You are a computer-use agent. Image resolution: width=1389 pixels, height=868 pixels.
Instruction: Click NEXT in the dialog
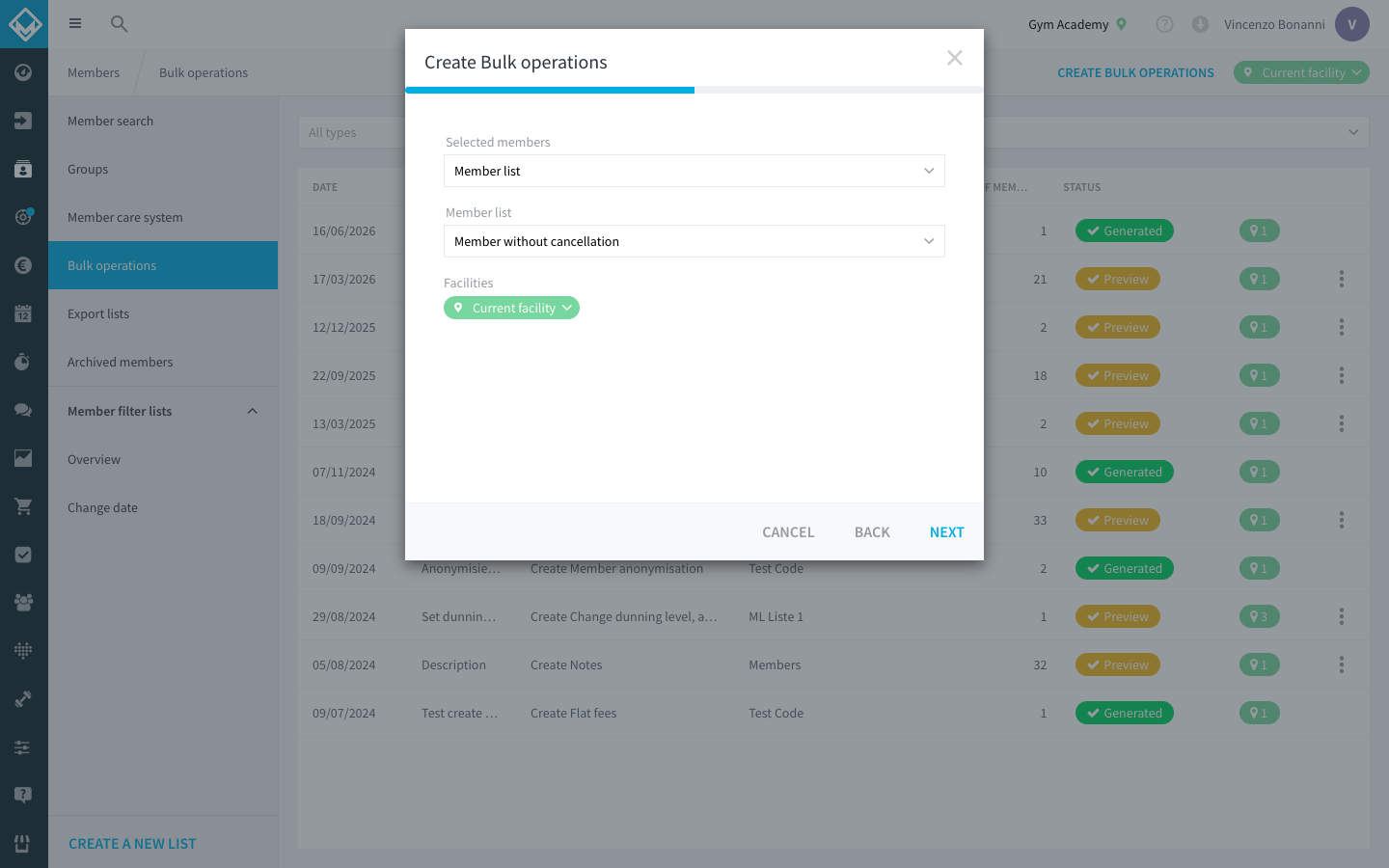pos(946,532)
